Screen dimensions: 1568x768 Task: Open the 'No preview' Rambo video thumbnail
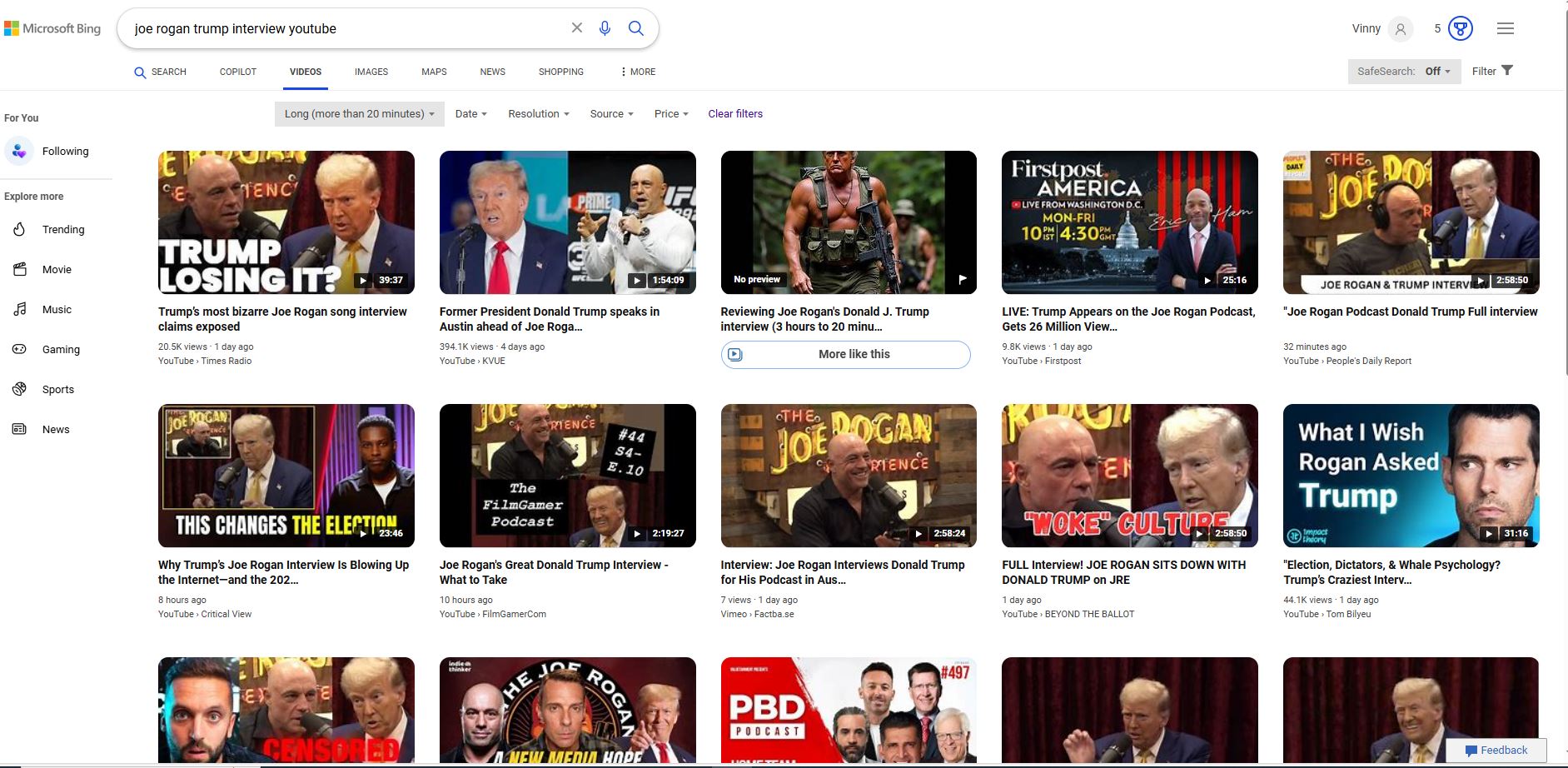(849, 222)
